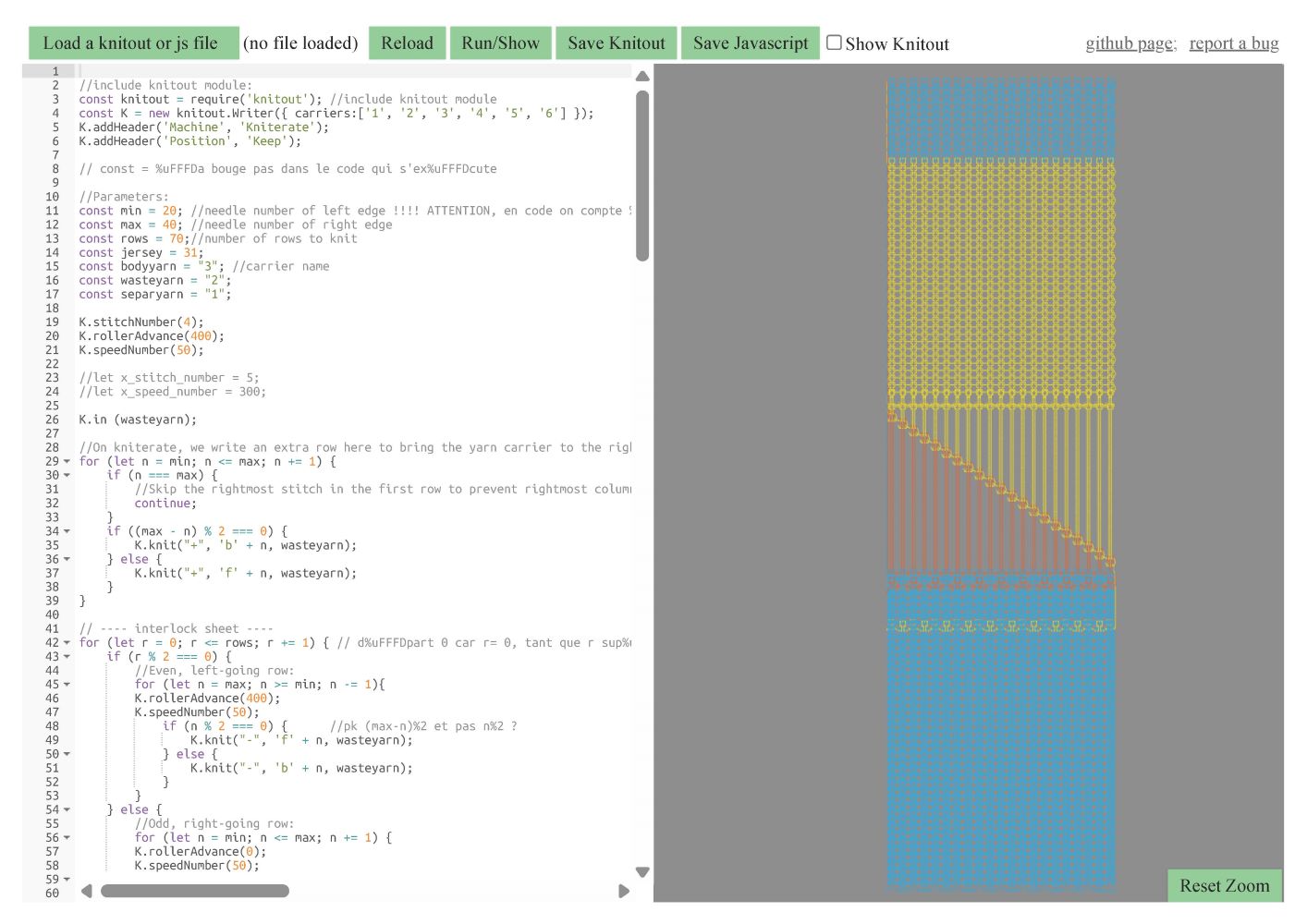Open the report a bug link
Viewport: 1307px width, 924px height.
(x=1234, y=43)
